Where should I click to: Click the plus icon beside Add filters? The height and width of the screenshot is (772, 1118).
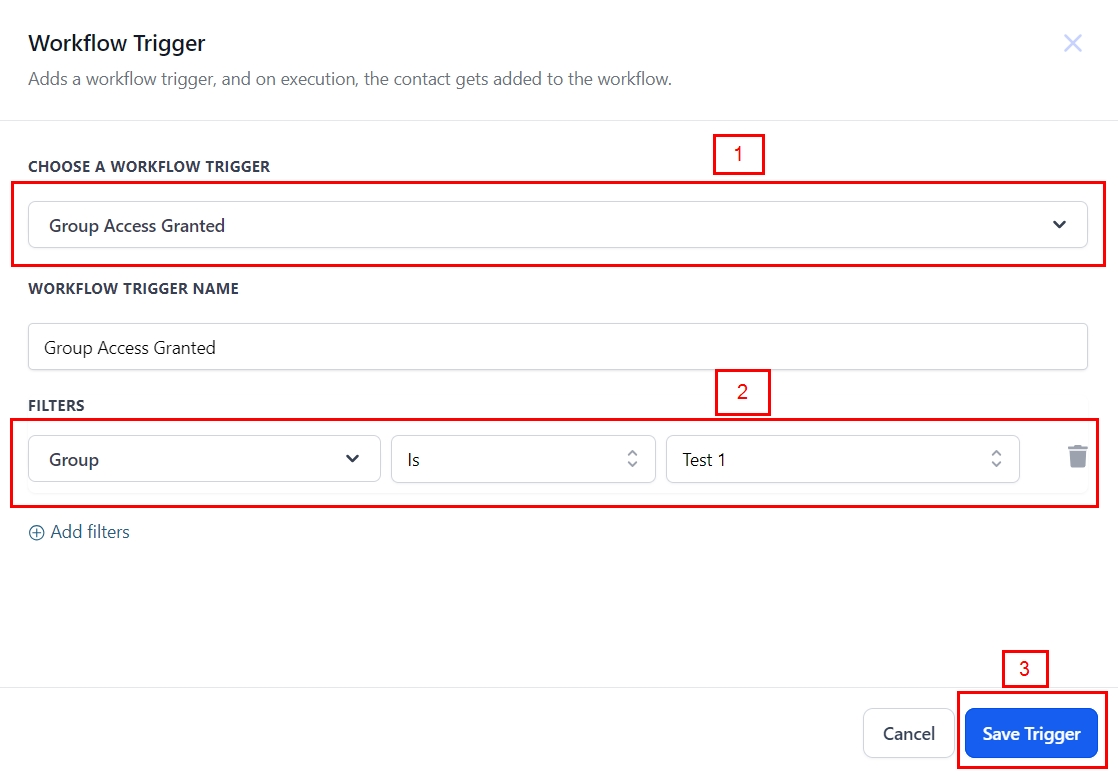pos(37,533)
